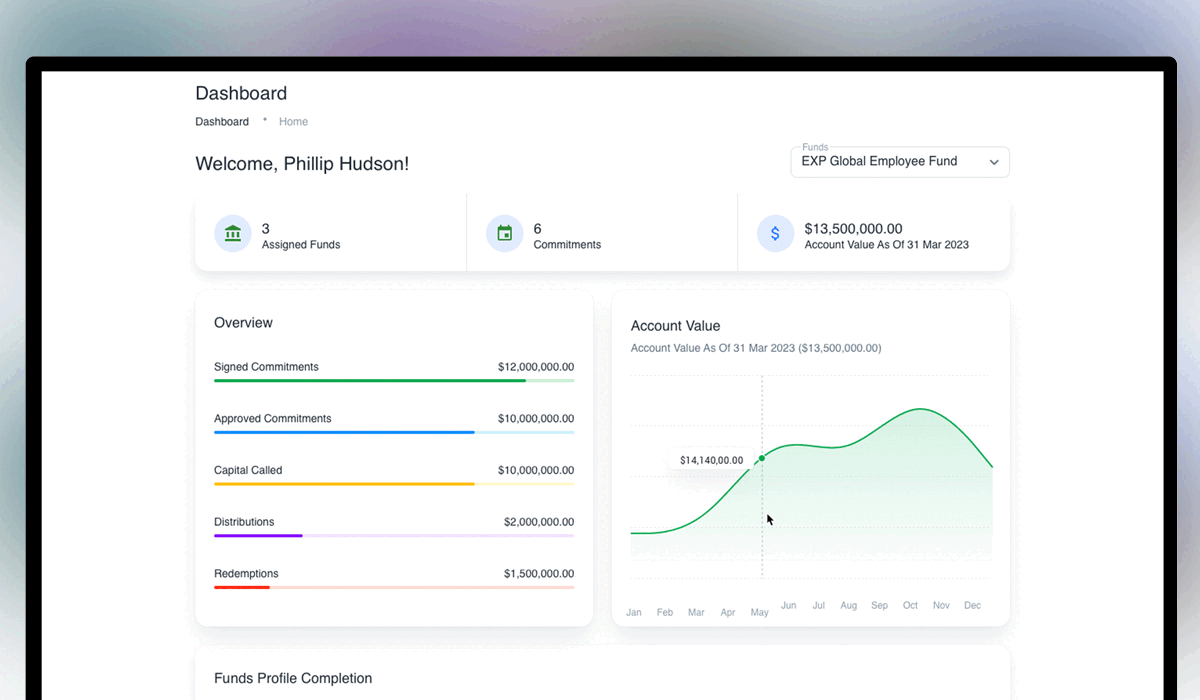
Task: Click the Account Value As Of subtitle in chart
Action: pos(756,348)
